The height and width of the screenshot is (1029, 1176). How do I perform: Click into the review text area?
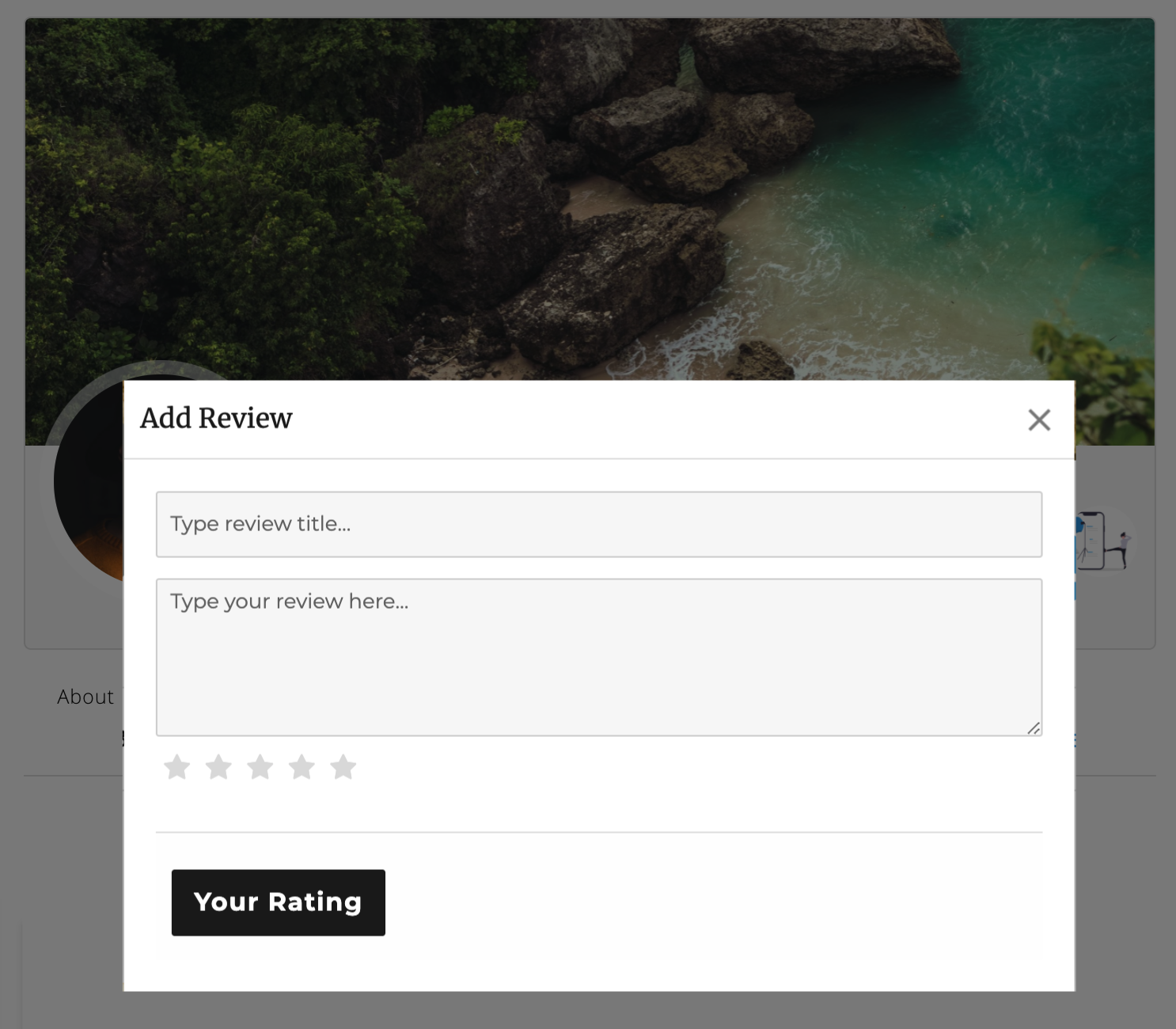click(x=598, y=657)
